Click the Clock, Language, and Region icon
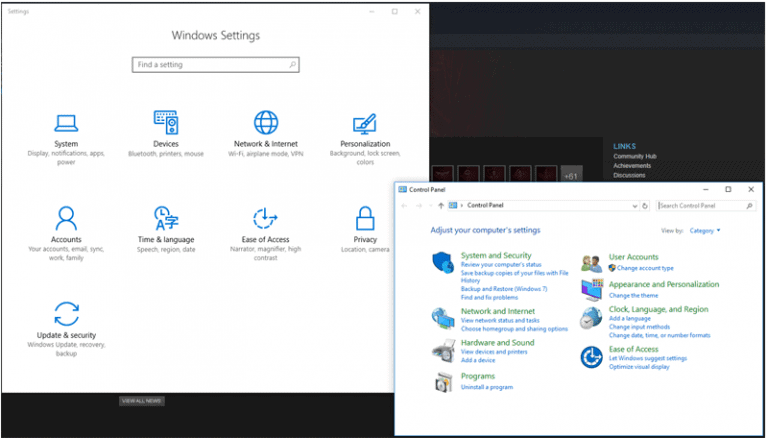 (x=592, y=318)
